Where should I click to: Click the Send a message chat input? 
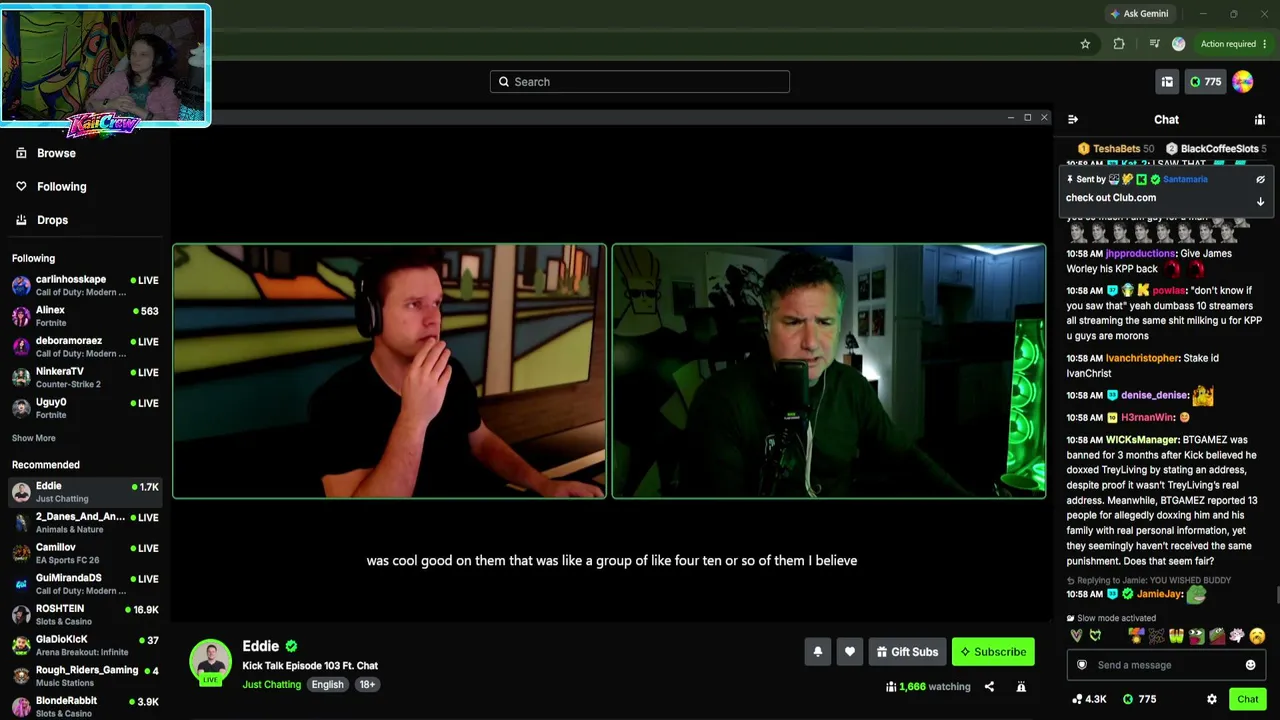[1166, 665]
